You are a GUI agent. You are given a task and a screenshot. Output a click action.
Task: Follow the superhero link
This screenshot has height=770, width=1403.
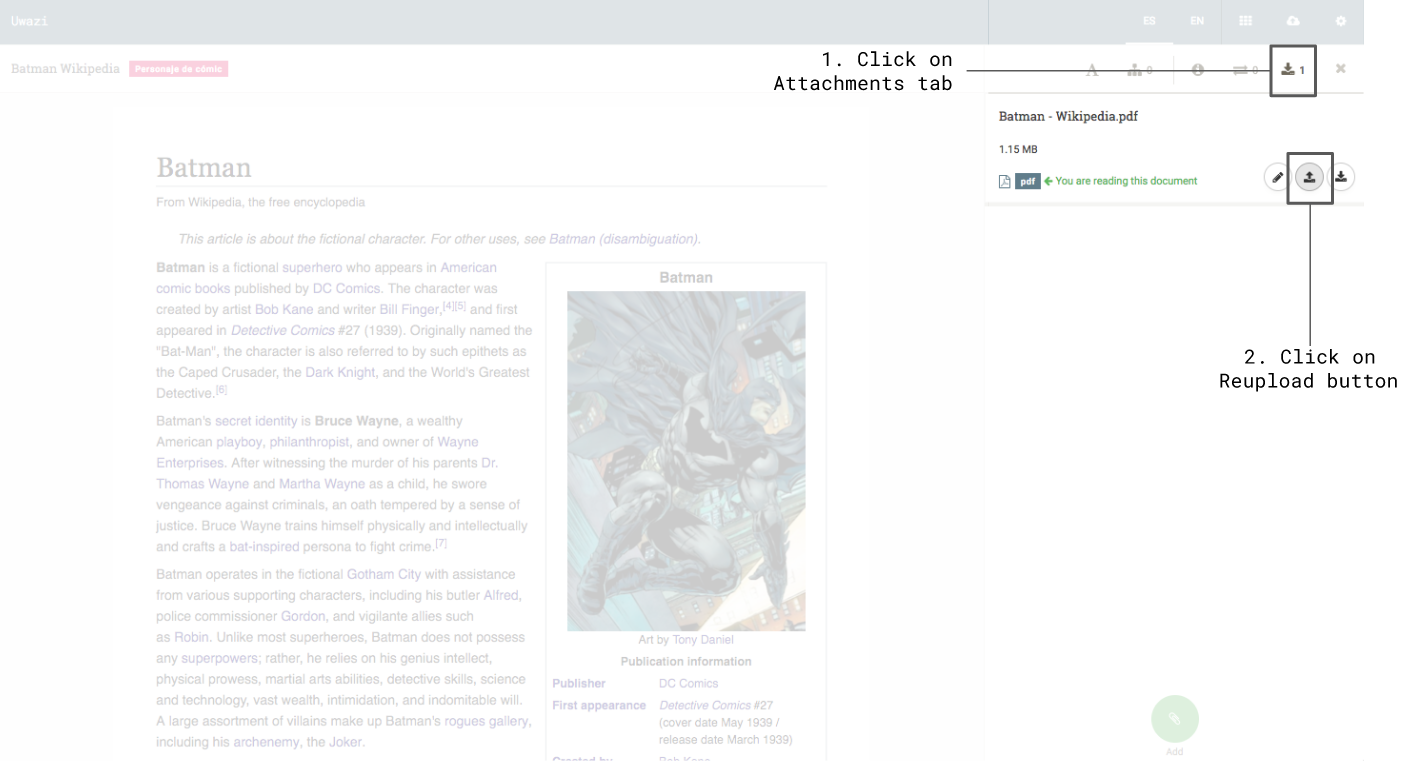[312, 267]
